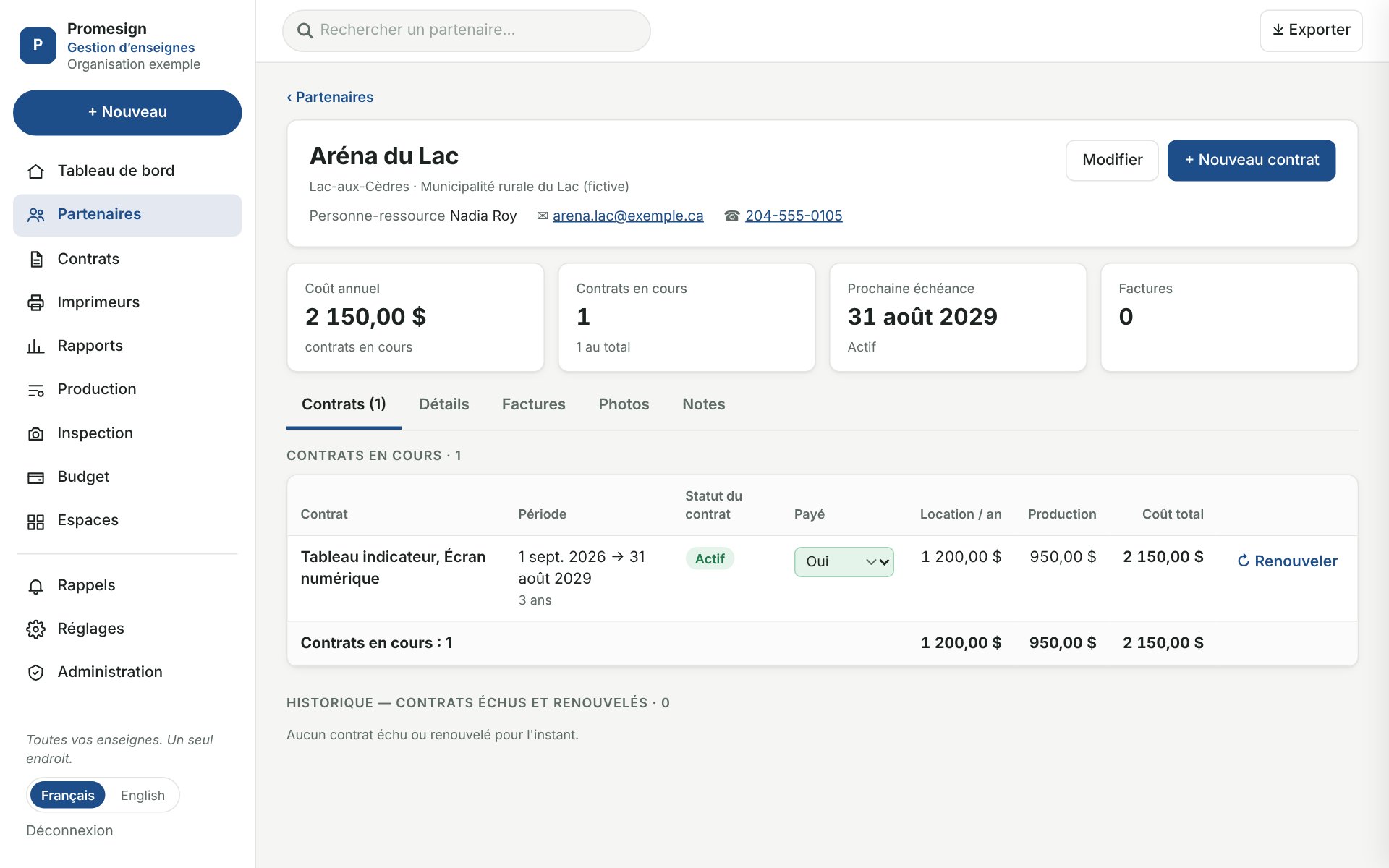This screenshot has width=1389, height=868.
Task: Select the Contrats (1) tab
Action: coord(344,404)
